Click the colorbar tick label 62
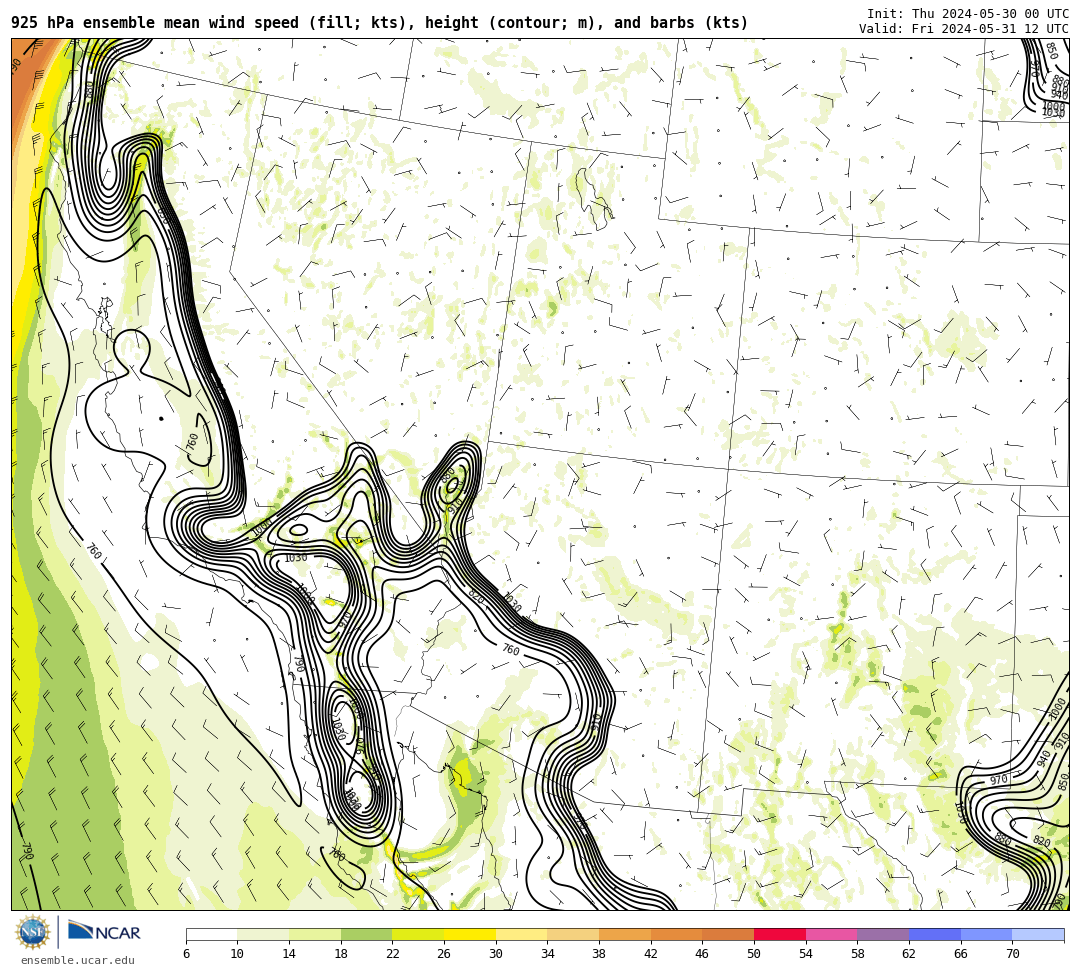Image resolution: width=1080 pixels, height=973 pixels. tap(909, 954)
